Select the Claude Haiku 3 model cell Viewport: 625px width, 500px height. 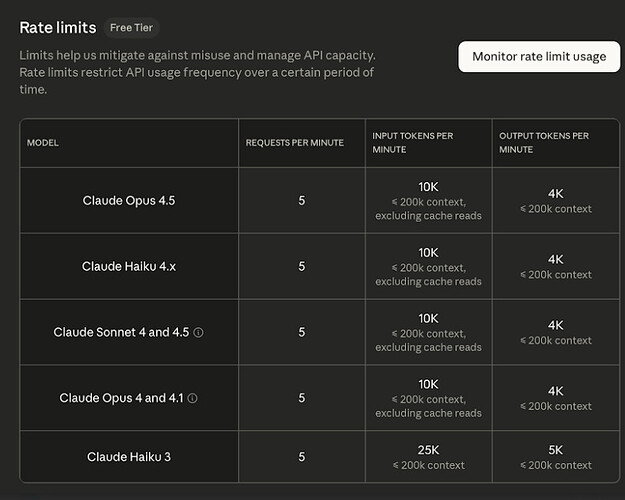coord(129,457)
